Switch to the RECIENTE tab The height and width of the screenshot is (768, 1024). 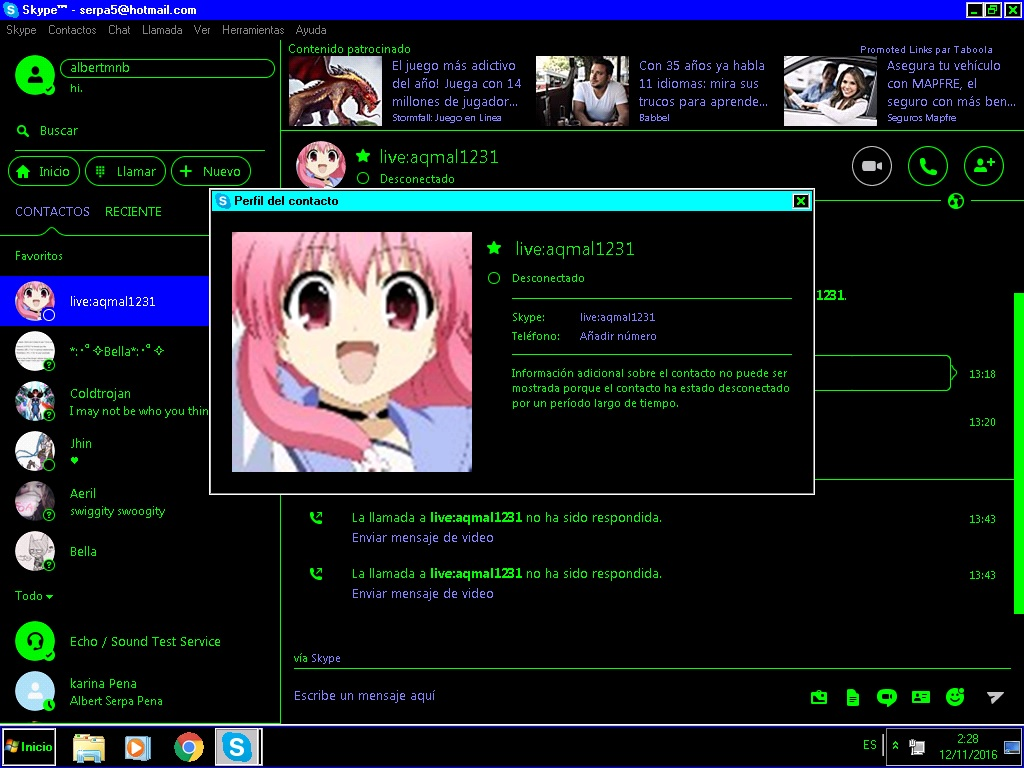pos(133,212)
